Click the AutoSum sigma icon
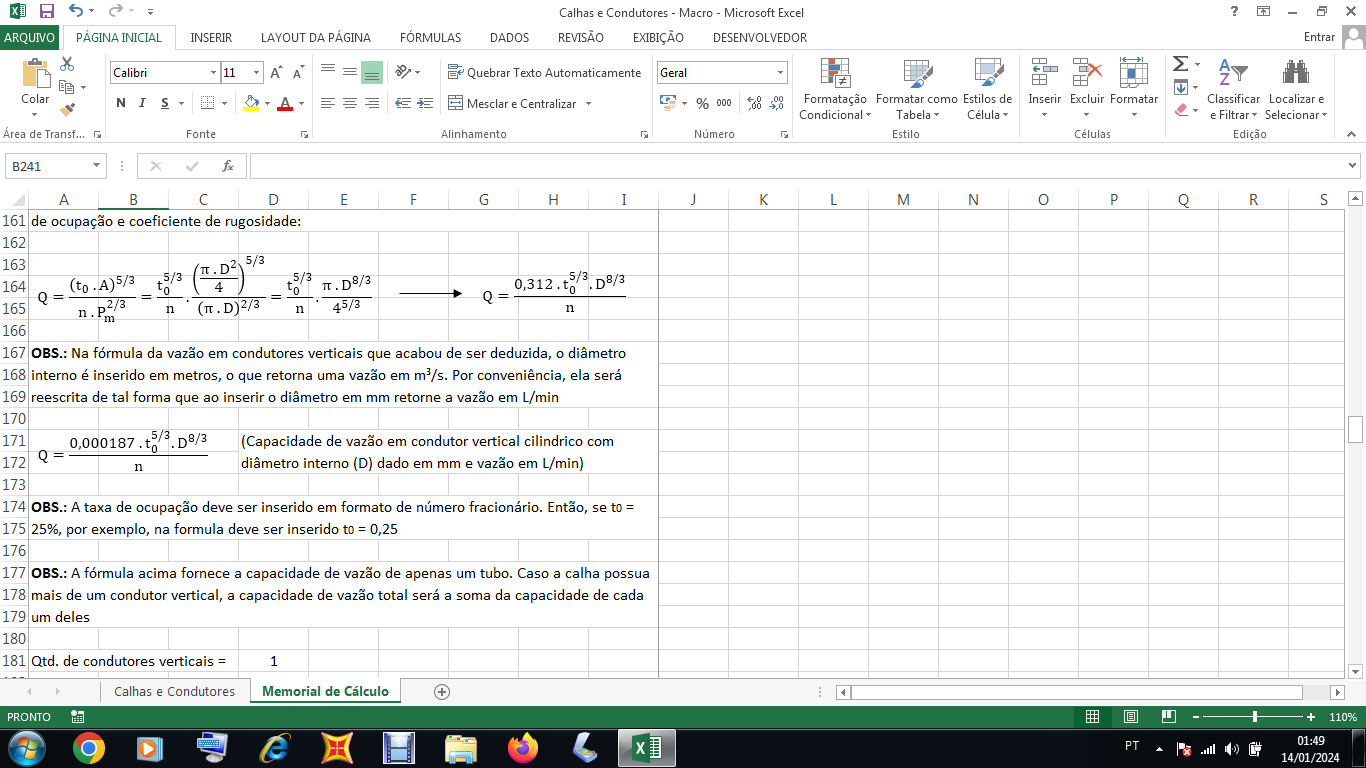 (x=1181, y=64)
